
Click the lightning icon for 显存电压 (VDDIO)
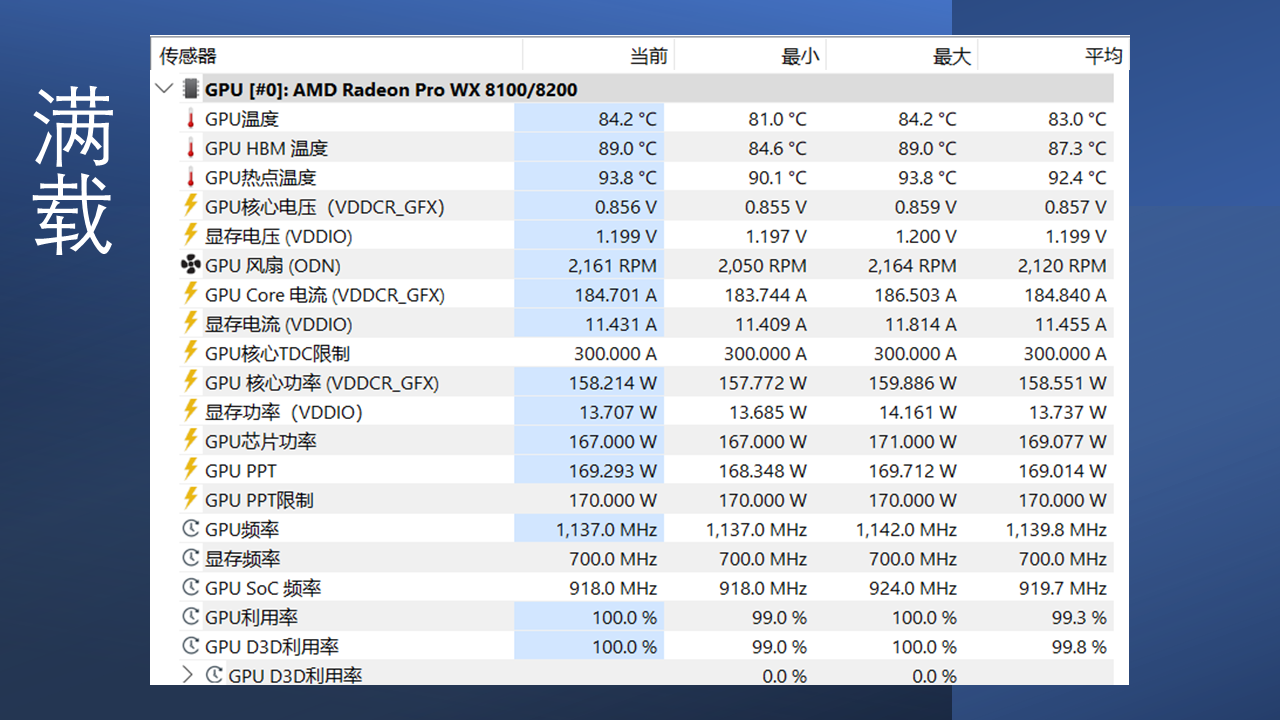point(190,235)
